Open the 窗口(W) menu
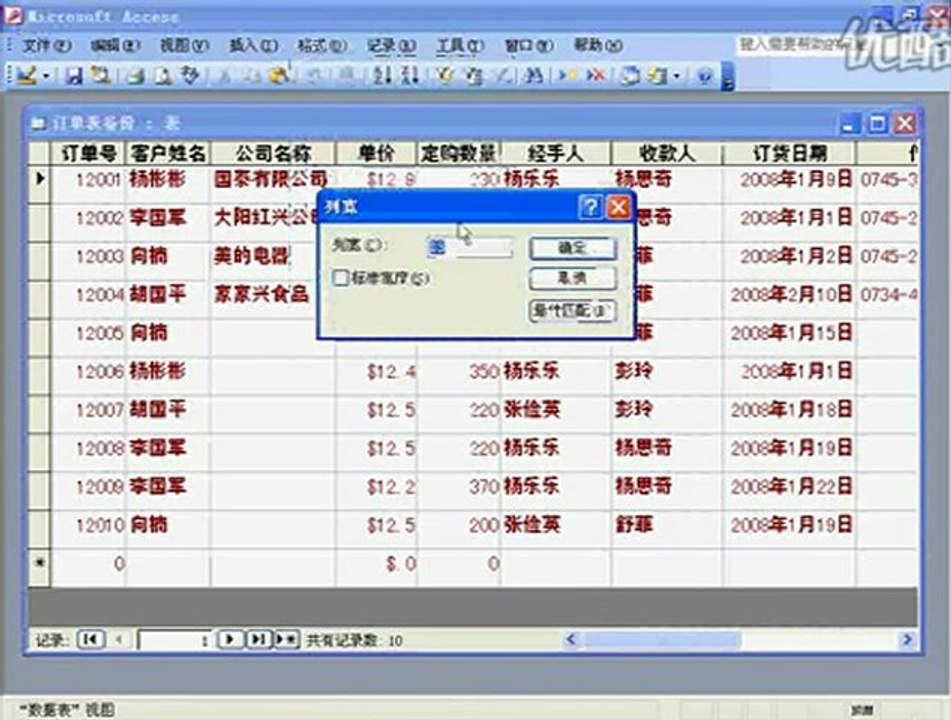The width and height of the screenshot is (951, 720). point(529,45)
